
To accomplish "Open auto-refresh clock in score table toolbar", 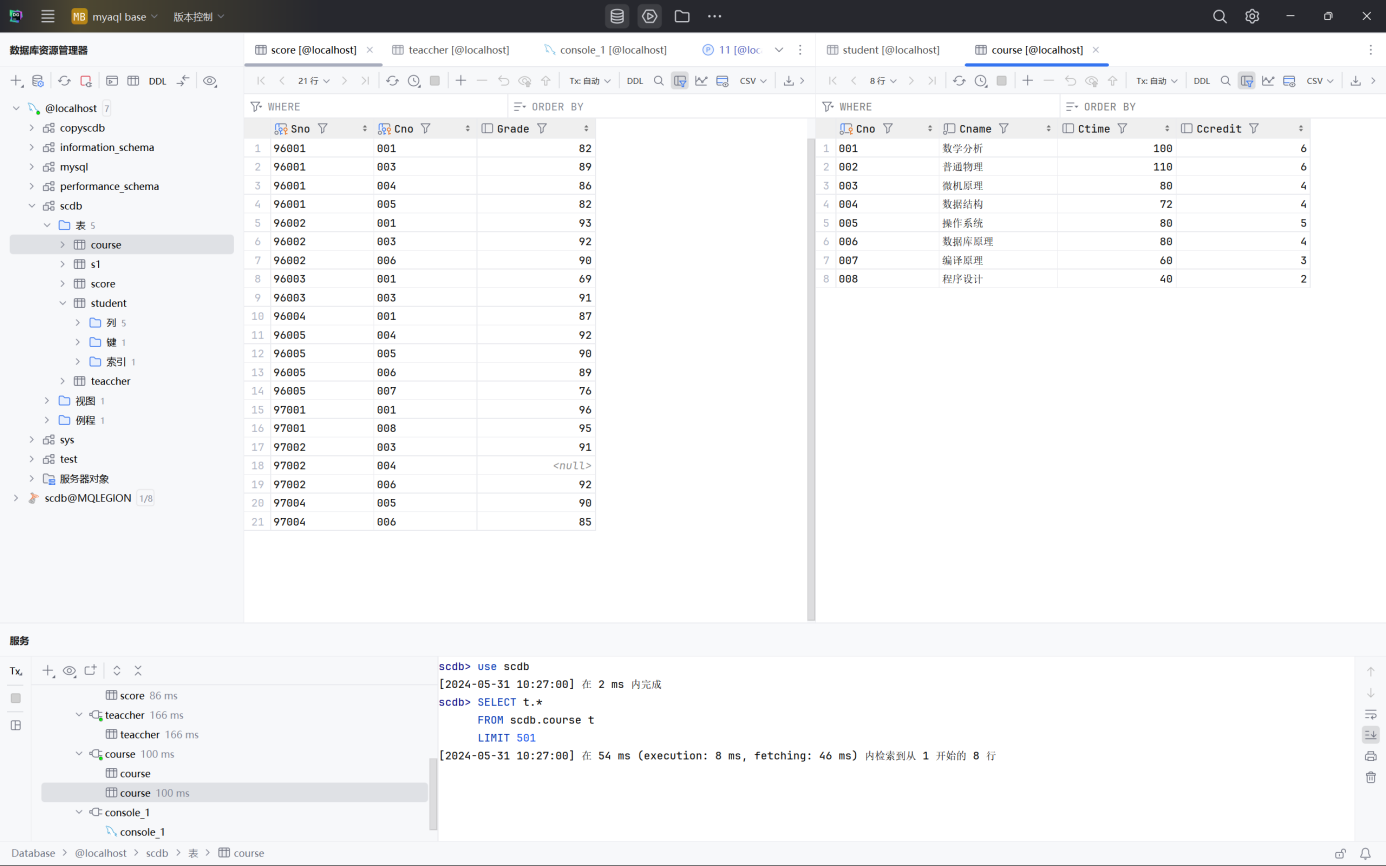I will click(x=414, y=81).
